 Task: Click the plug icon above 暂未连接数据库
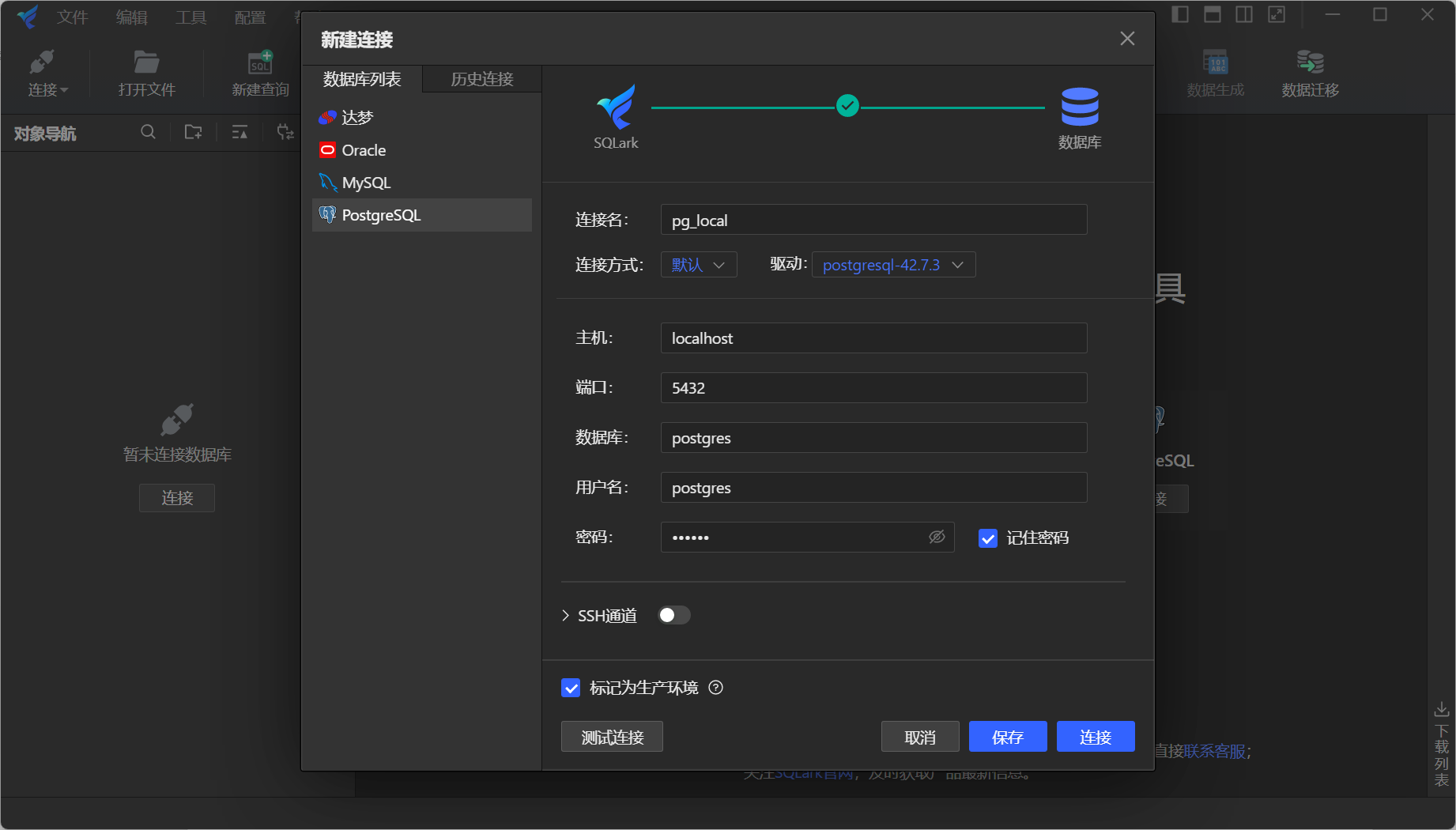point(177,420)
